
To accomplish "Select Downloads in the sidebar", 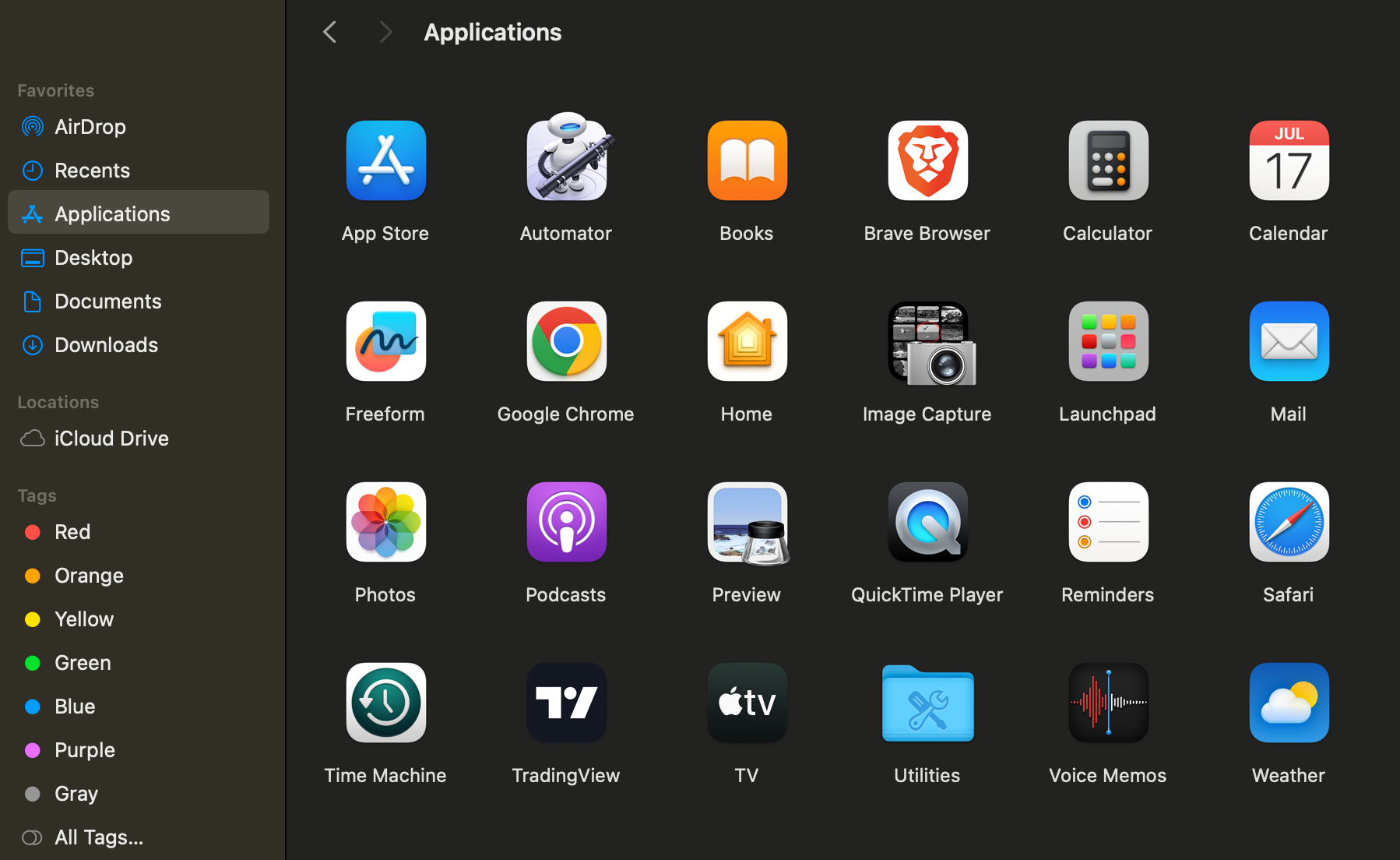I will coord(106,344).
